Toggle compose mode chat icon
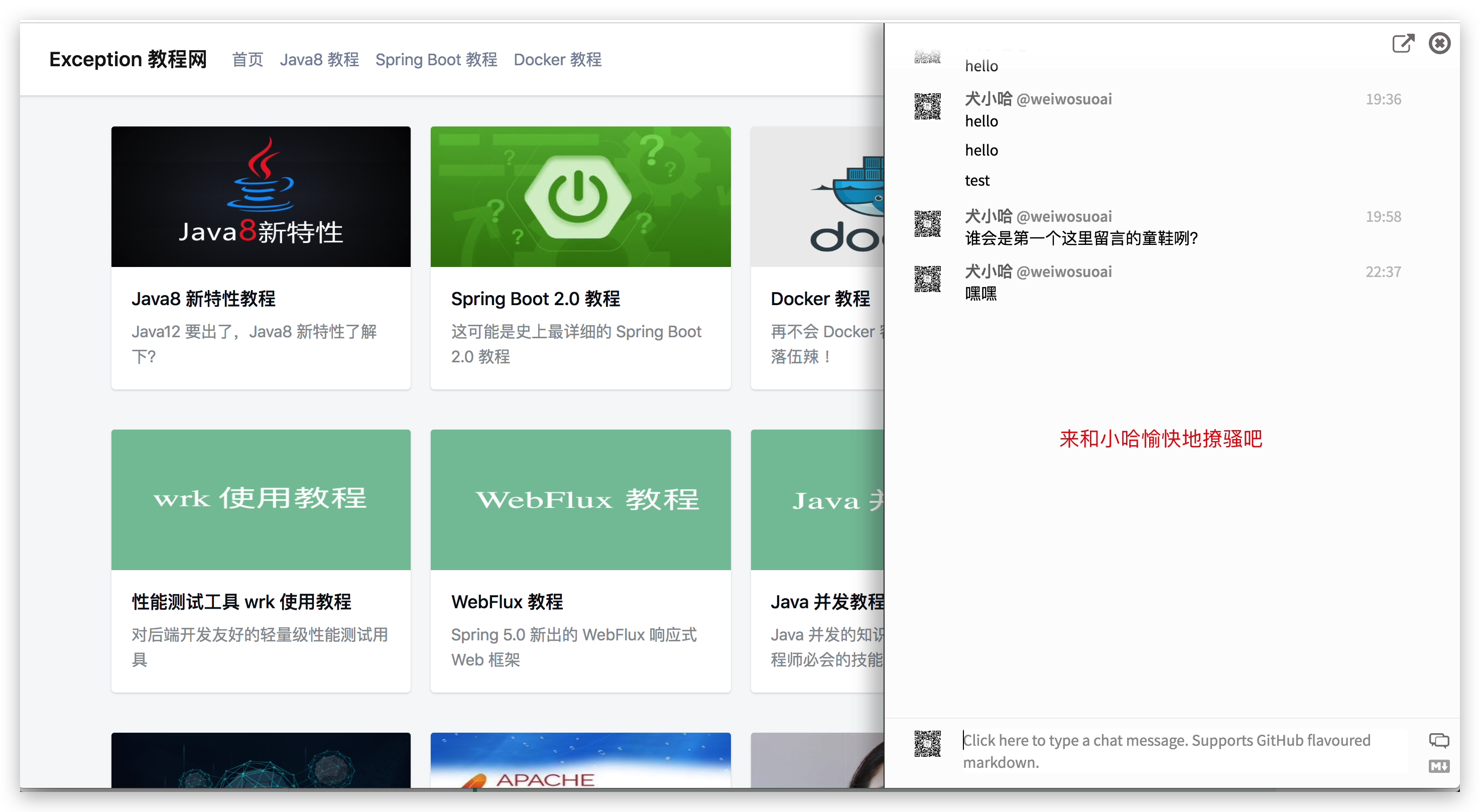The image size is (1480, 812). [x=1439, y=741]
